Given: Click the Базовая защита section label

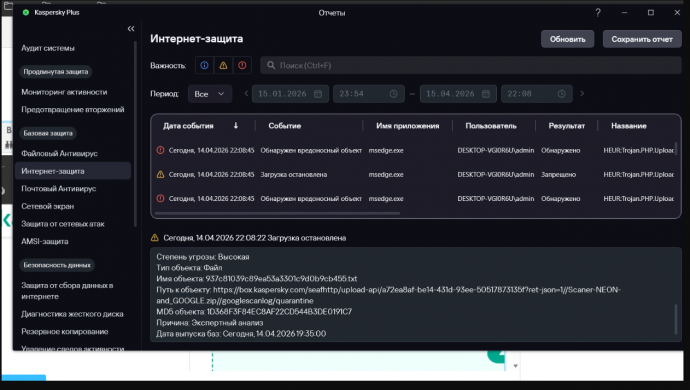Looking at the screenshot, I should coord(48,133).
